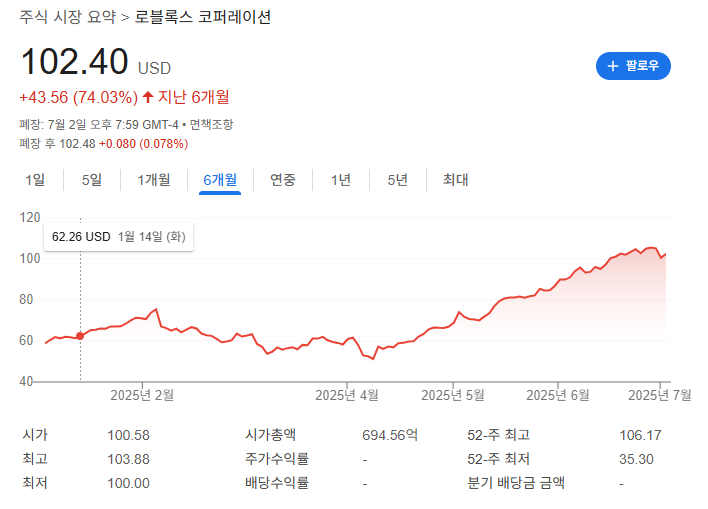Select the 6개월 range tab
The height and width of the screenshot is (509, 708).
click(x=220, y=180)
